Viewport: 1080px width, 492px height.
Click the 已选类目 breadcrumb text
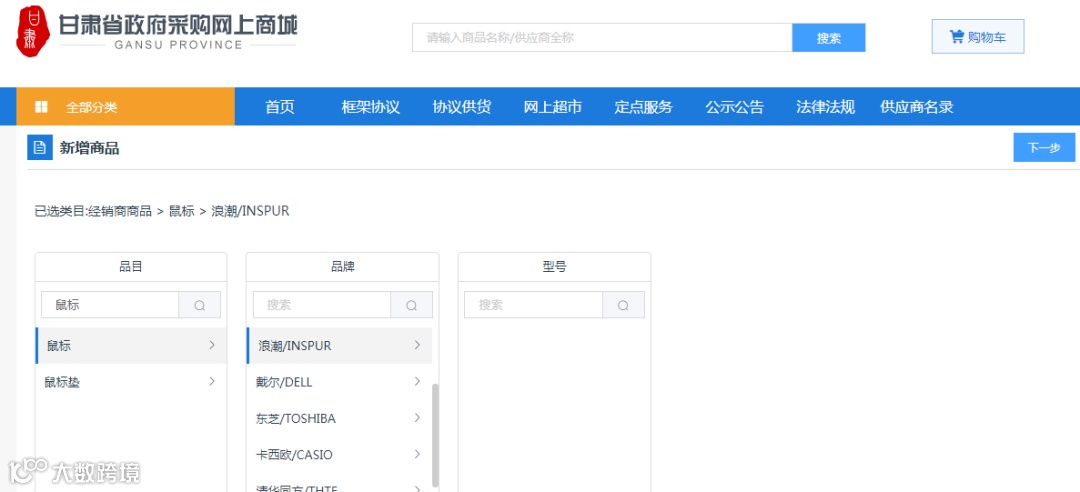click(x=162, y=211)
